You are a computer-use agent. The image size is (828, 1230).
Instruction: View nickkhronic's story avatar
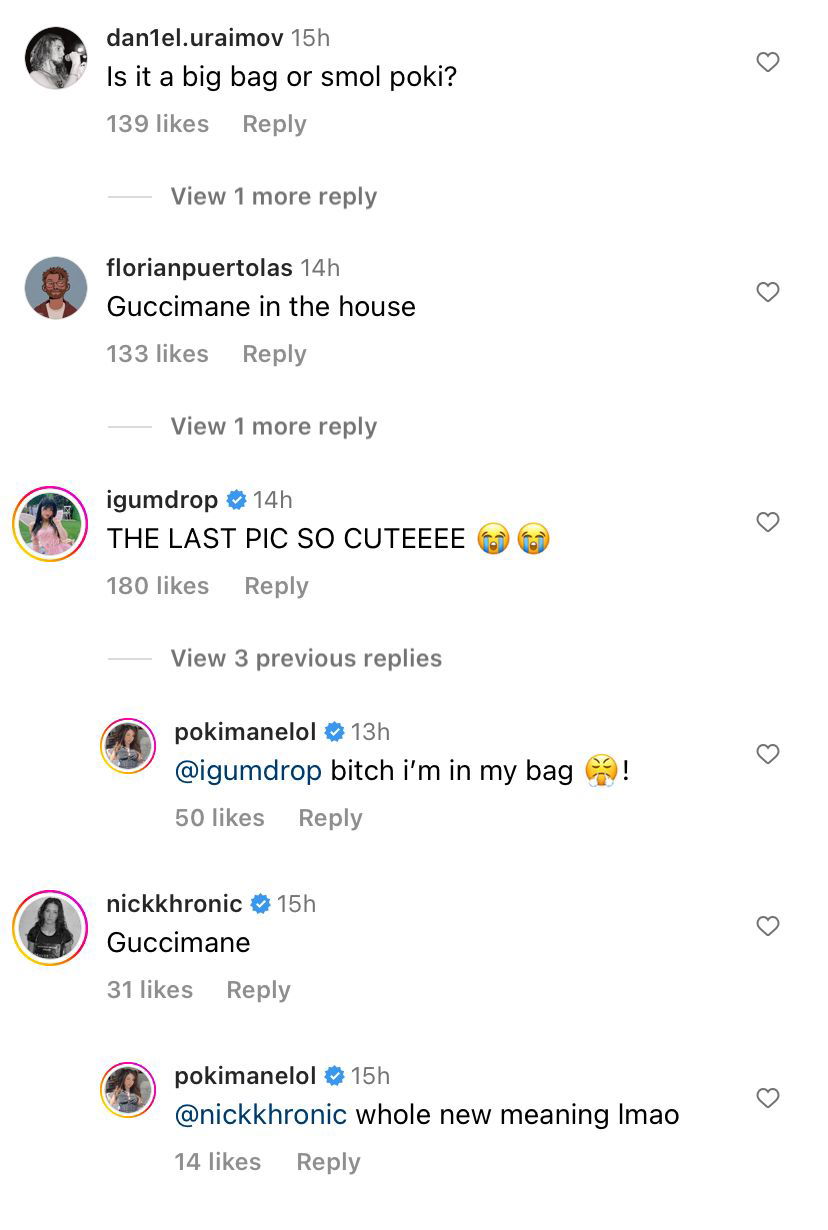(x=50, y=928)
